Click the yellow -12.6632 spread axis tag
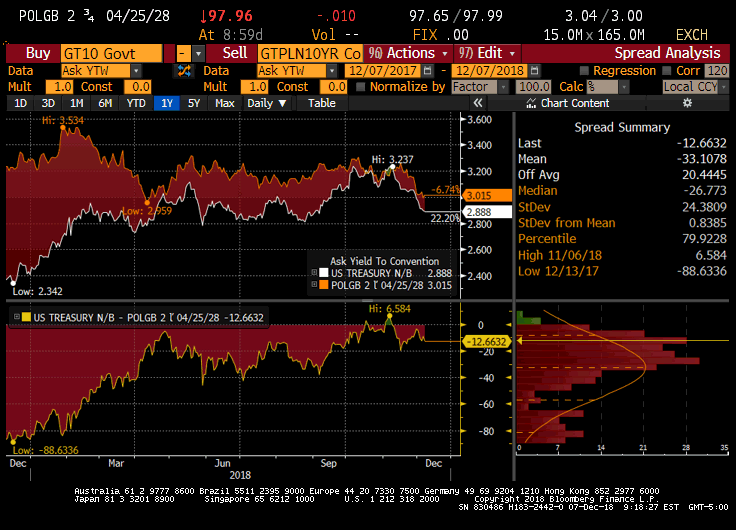736x530 pixels. pyautogui.click(x=487, y=342)
